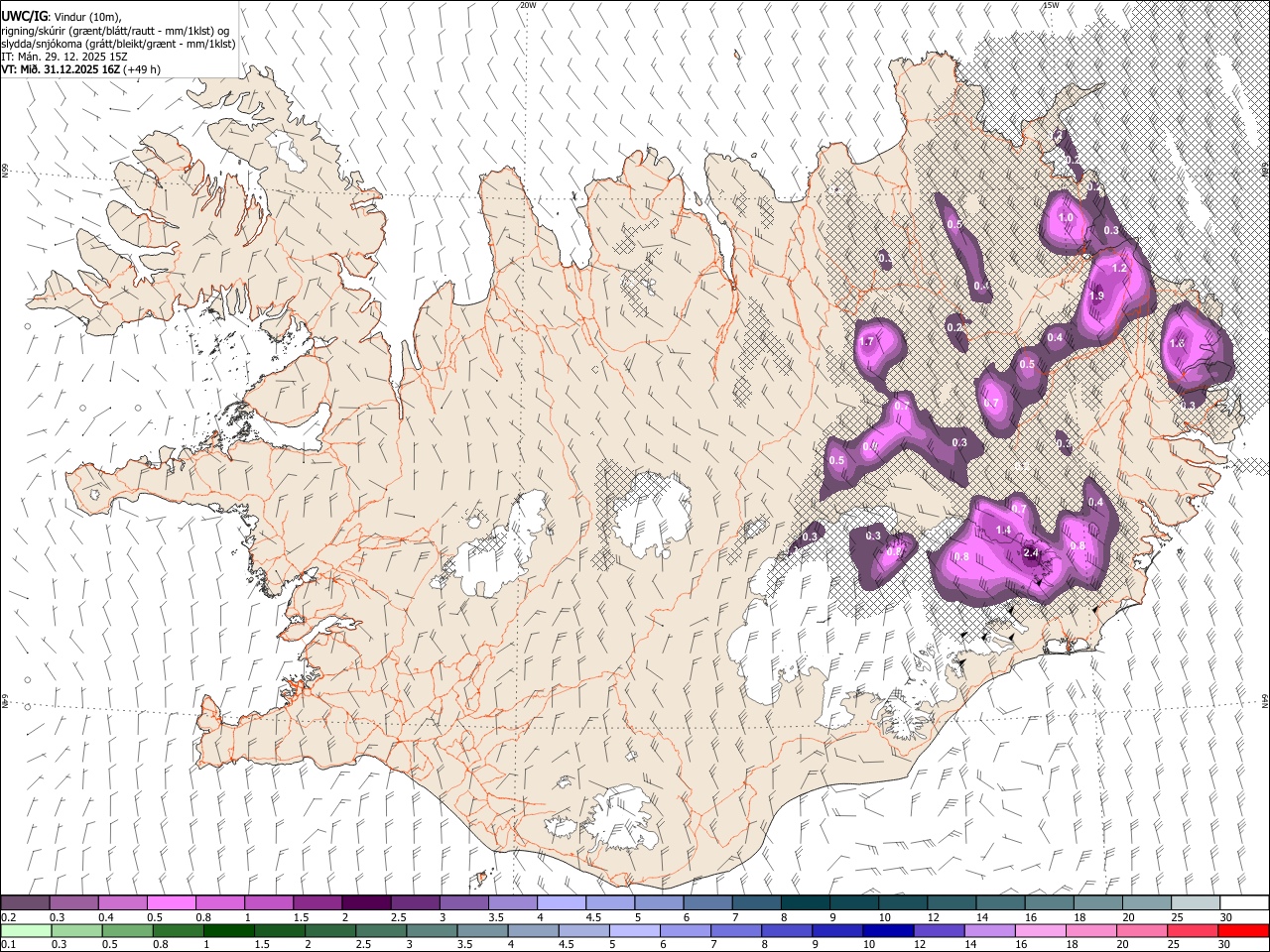Viewport: 1270px width, 952px height.
Task: Pick the white 30 snow legend swatch
Action: pyautogui.click(x=1244, y=902)
